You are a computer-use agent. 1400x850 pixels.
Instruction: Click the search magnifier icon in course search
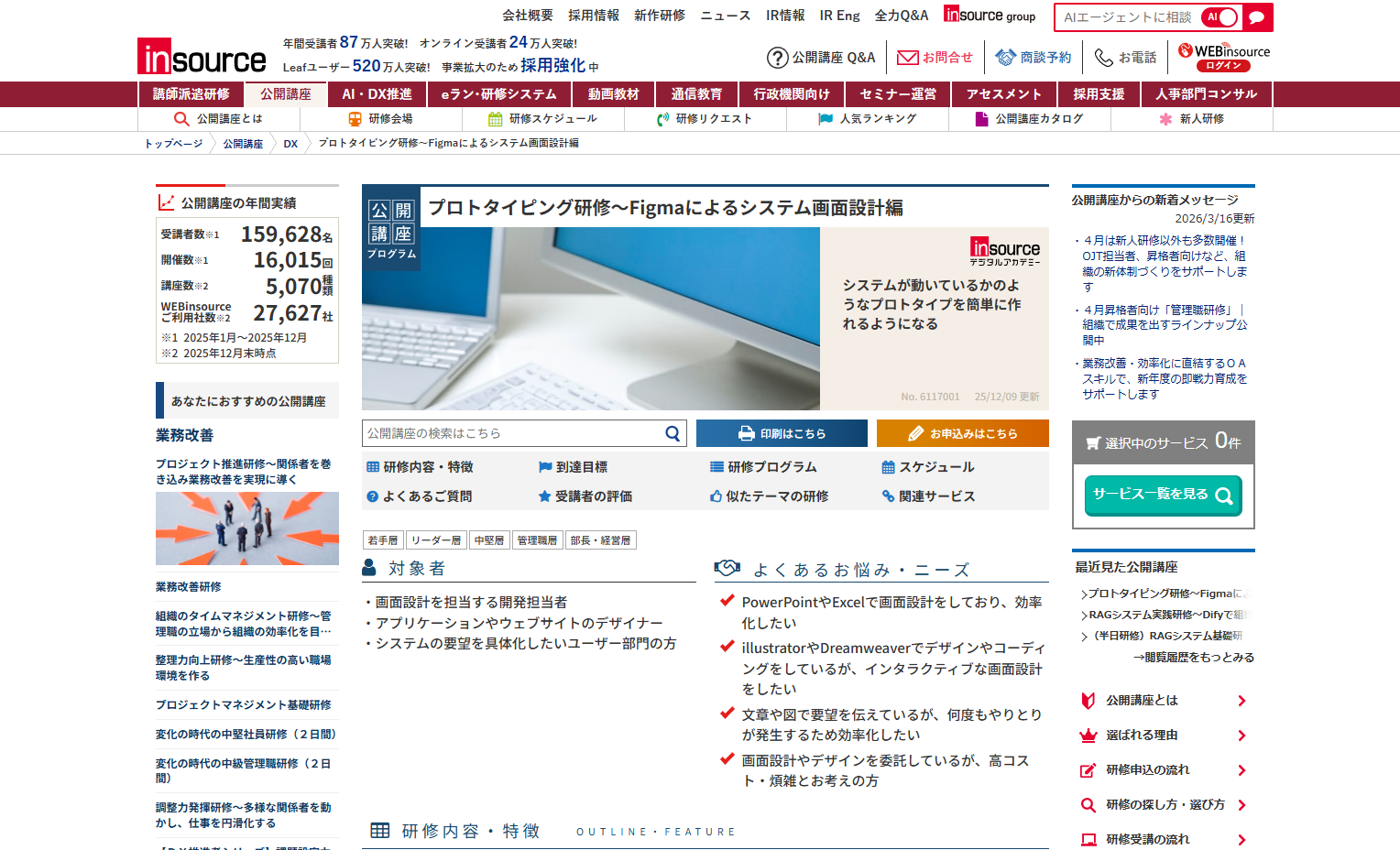pyautogui.click(x=673, y=433)
